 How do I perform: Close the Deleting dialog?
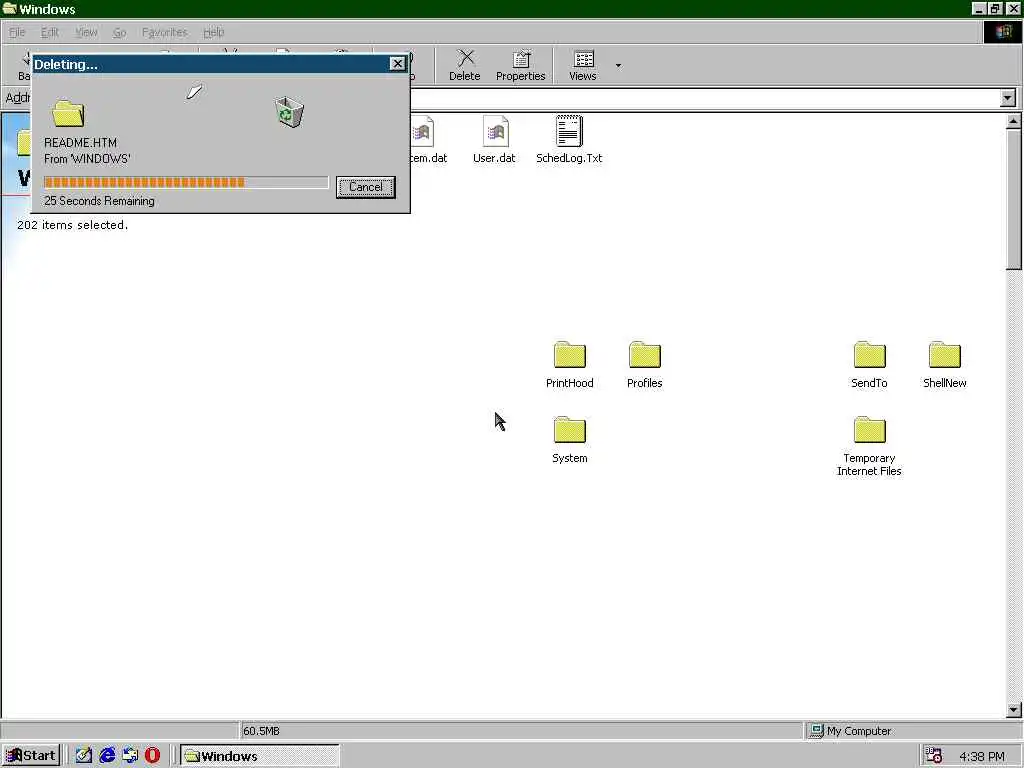[x=397, y=63]
